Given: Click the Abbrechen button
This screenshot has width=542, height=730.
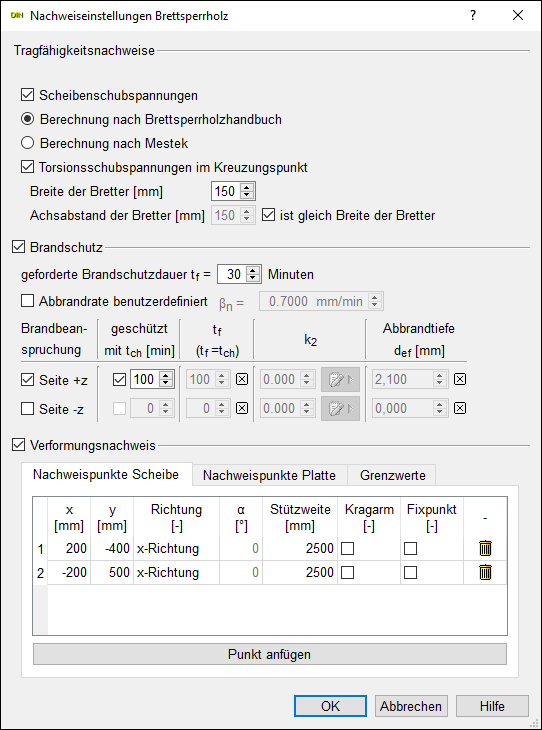Looking at the screenshot, I should coord(411,706).
